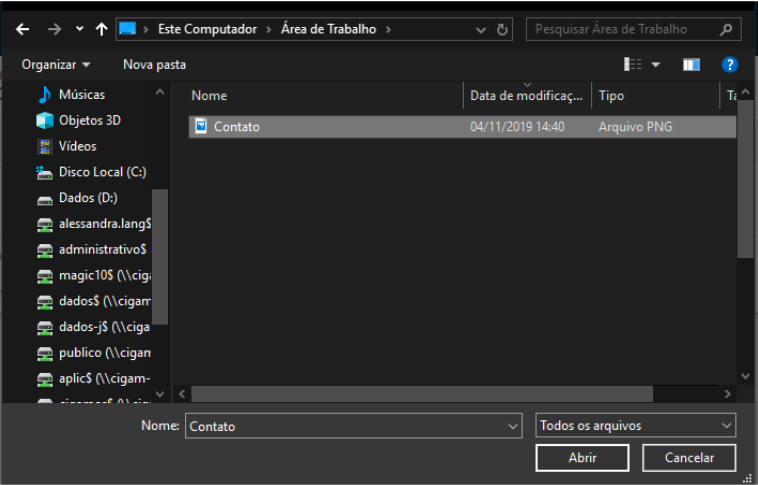Image resolution: width=758 pixels, height=485 pixels.
Task: Click the forward navigation arrow
Action: coord(54,29)
